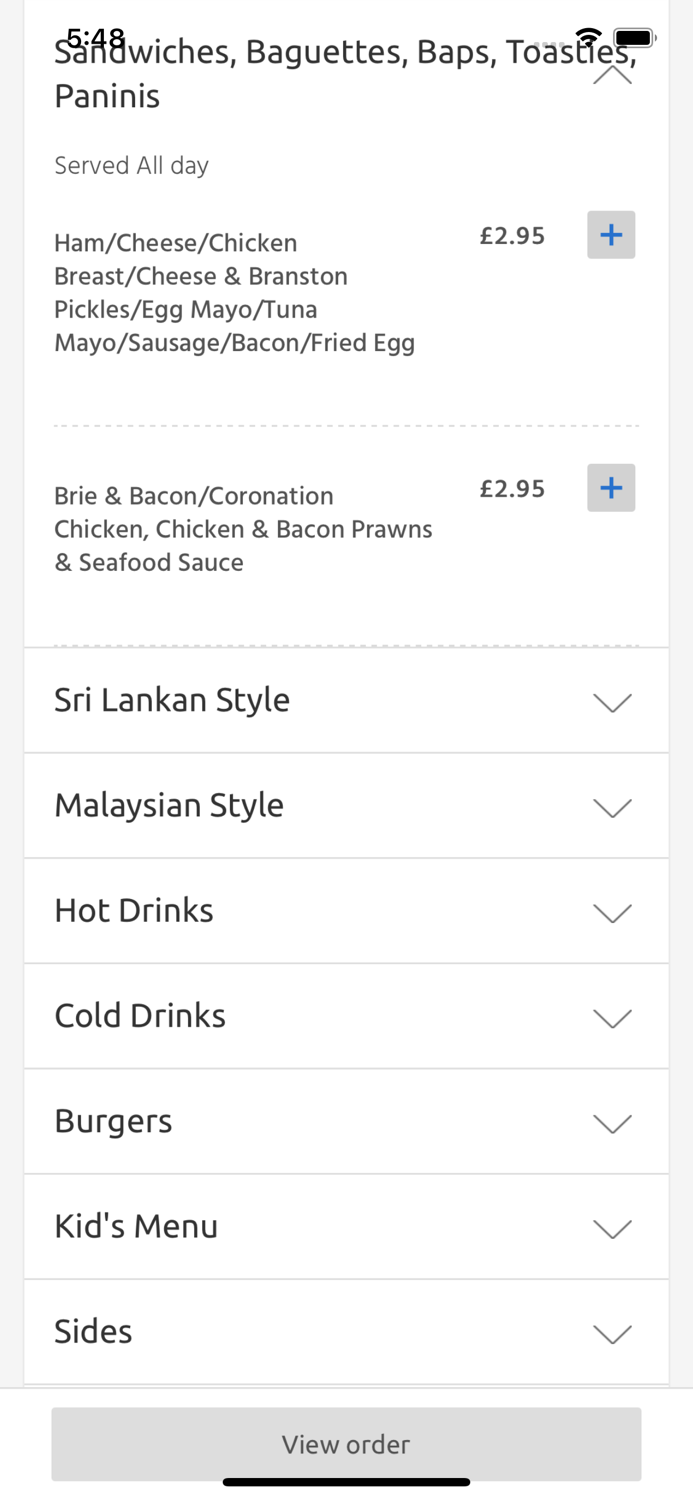
Task: Add the Brie & Bacon item to order
Action: (x=611, y=488)
